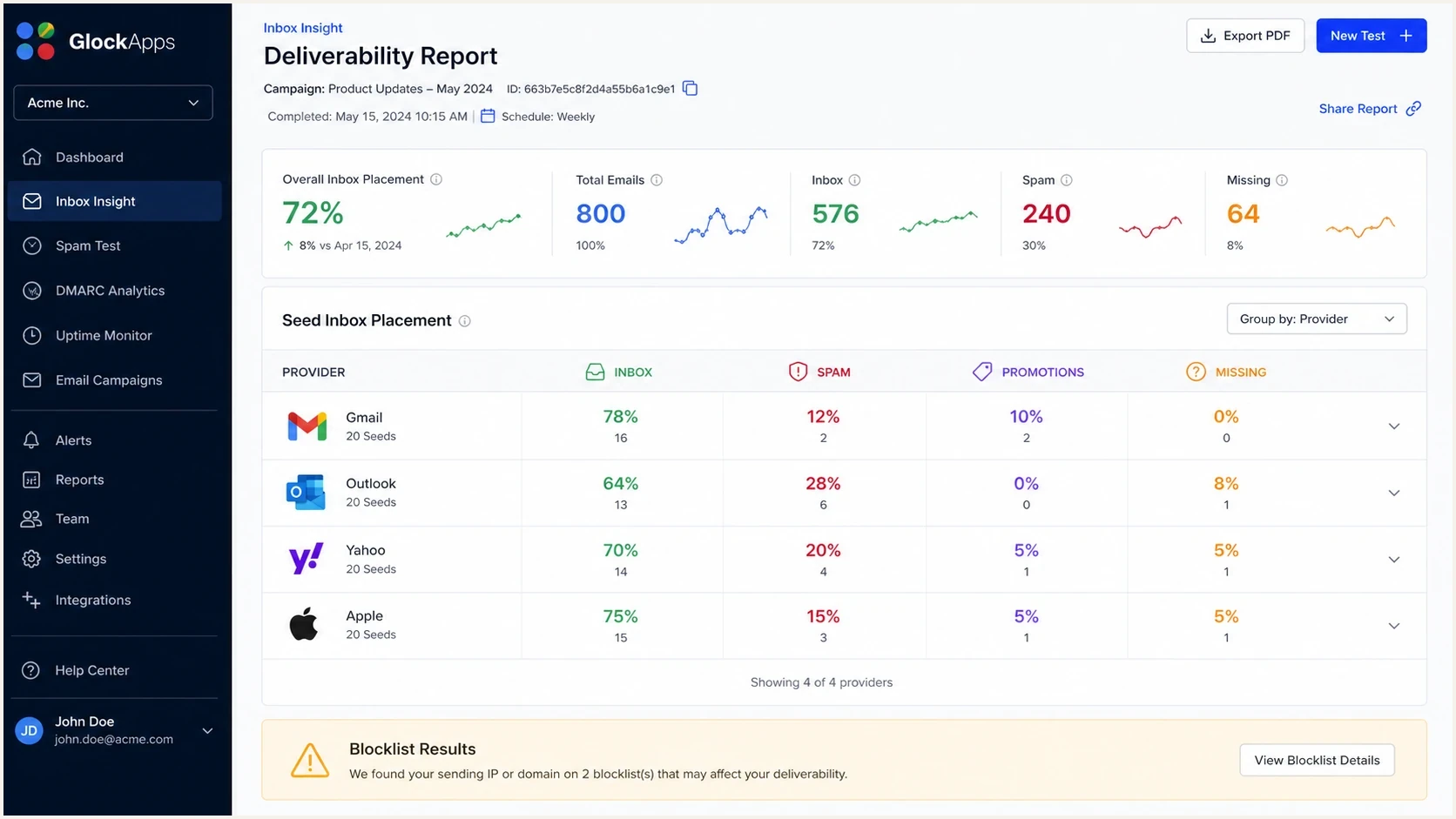Viewport: 1456px width, 819px height.
Task: Click View Blocklist Details button
Action: pos(1317,760)
